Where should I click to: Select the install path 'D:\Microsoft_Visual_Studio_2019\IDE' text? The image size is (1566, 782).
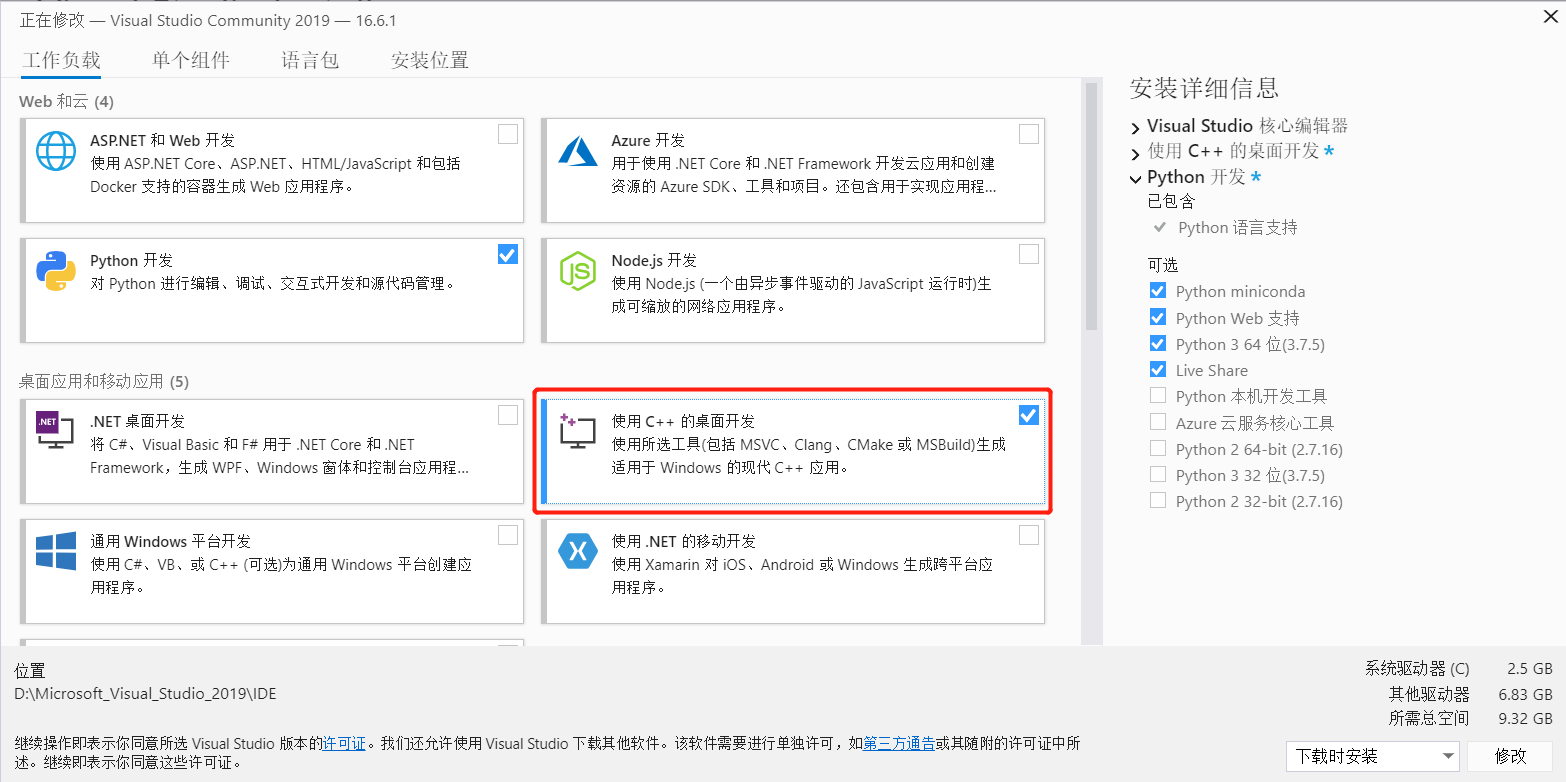coord(145,694)
